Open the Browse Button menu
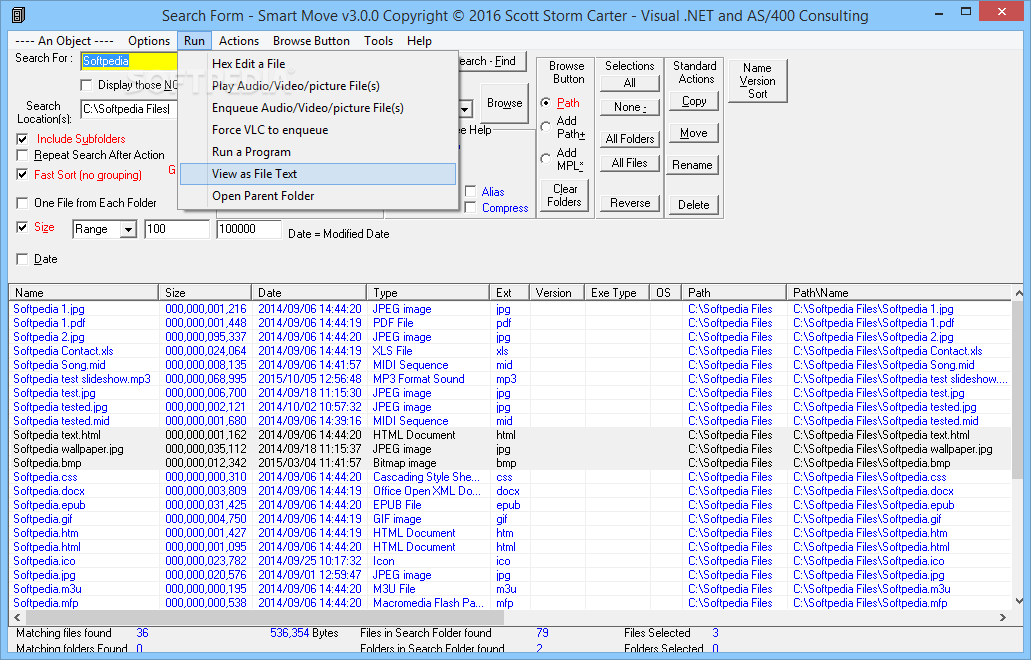 tap(311, 41)
